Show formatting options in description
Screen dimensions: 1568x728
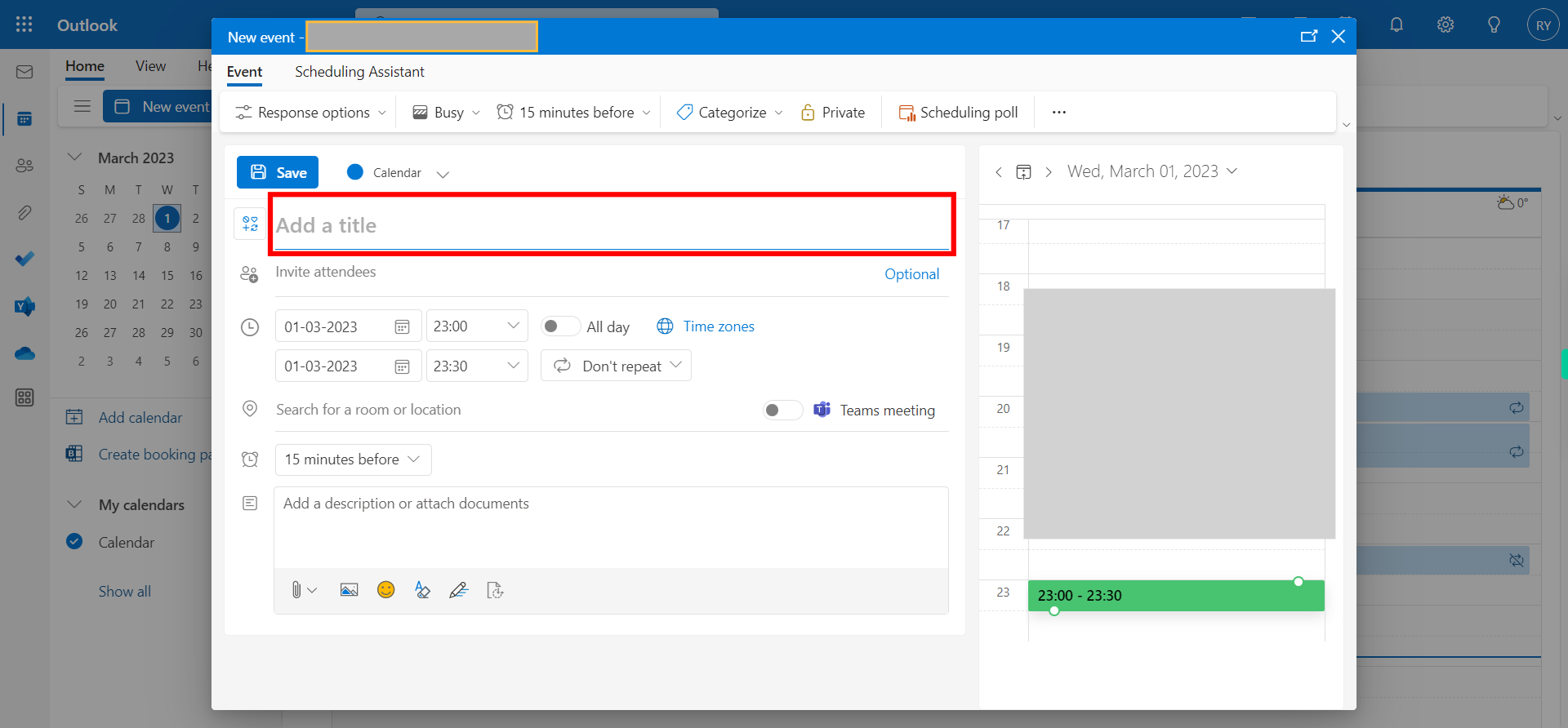click(422, 590)
